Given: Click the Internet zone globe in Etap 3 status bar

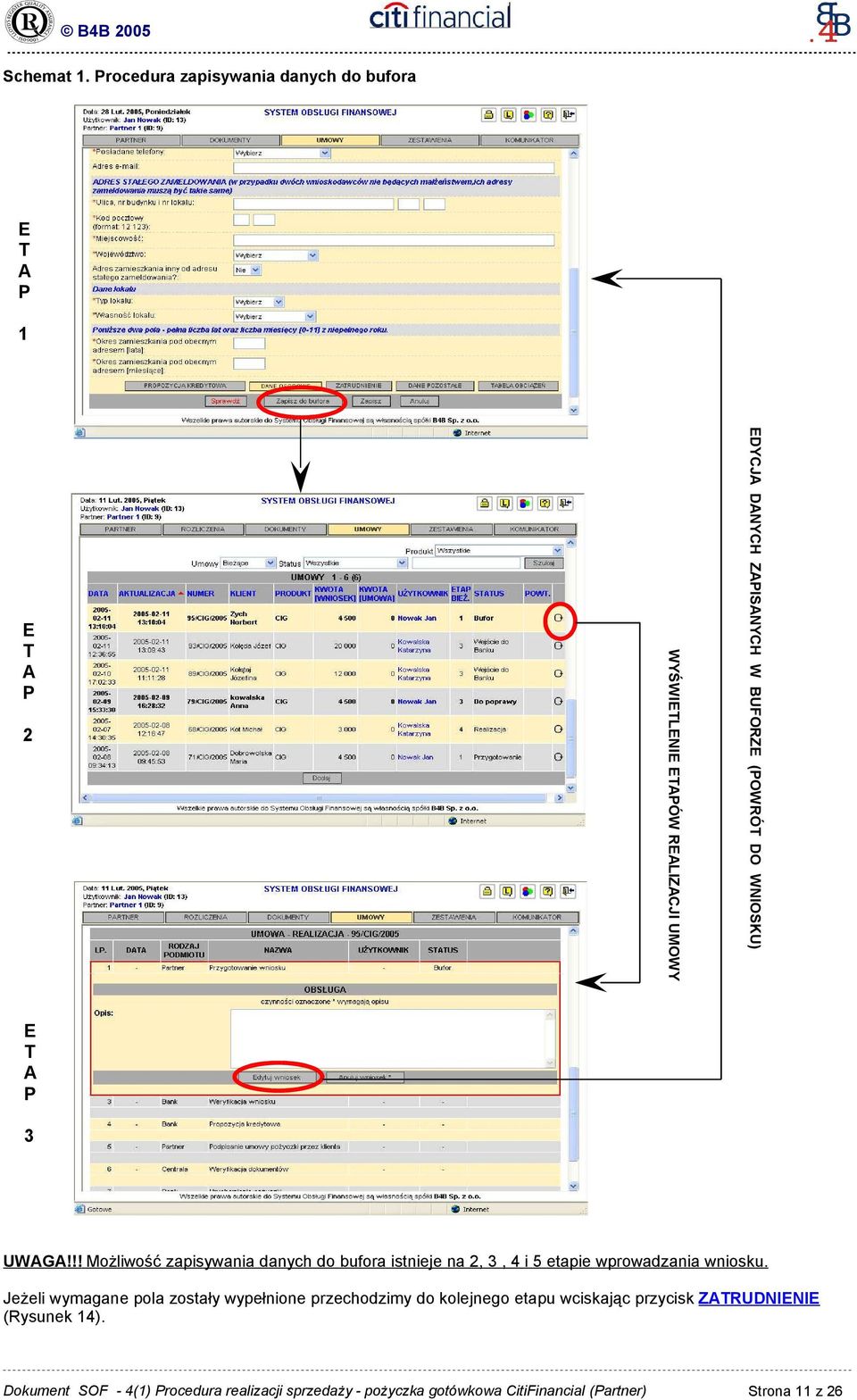Looking at the screenshot, I should click(455, 1210).
